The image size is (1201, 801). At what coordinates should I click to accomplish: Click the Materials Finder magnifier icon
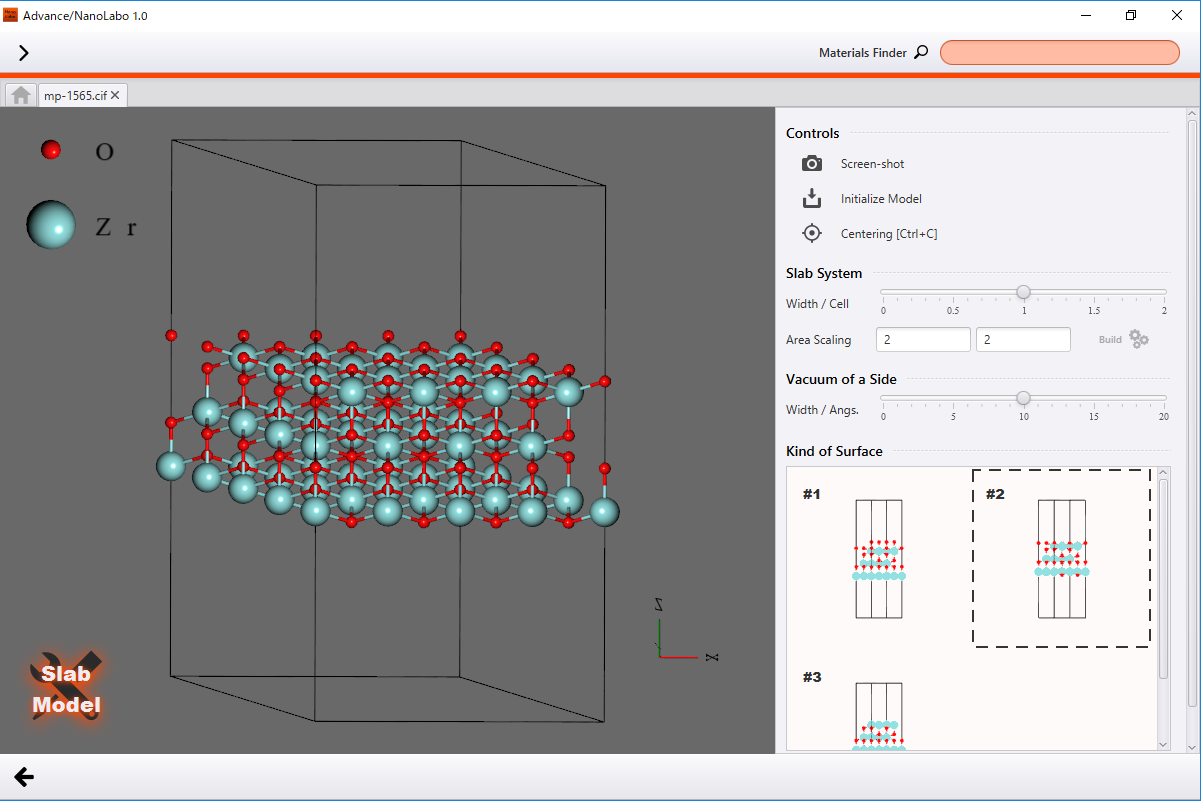[921, 52]
